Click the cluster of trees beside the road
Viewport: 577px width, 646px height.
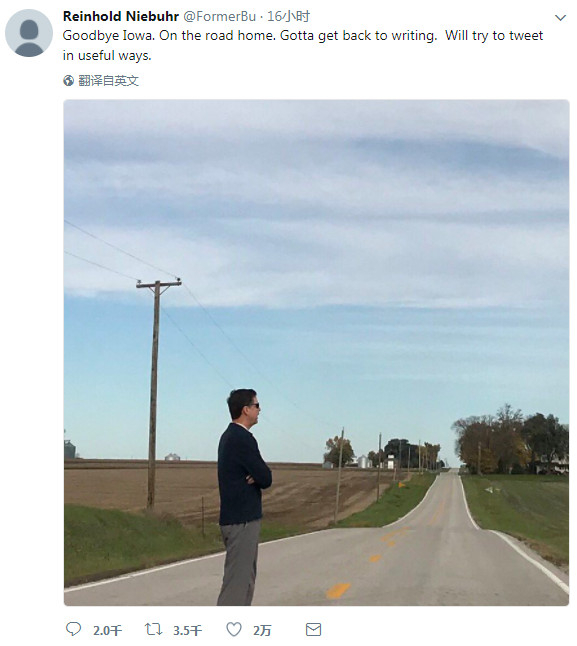pyautogui.click(x=510, y=441)
